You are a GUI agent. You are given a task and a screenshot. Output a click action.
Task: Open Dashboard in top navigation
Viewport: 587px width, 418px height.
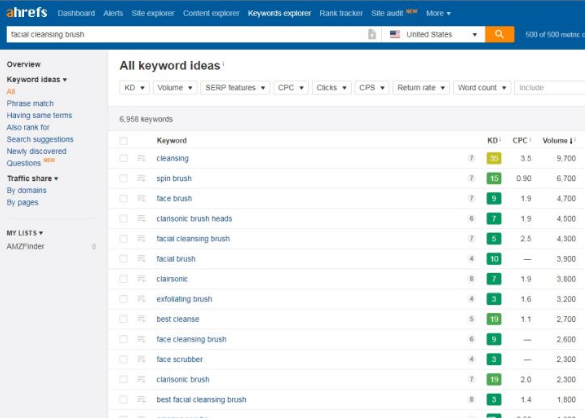(x=76, y=13)
